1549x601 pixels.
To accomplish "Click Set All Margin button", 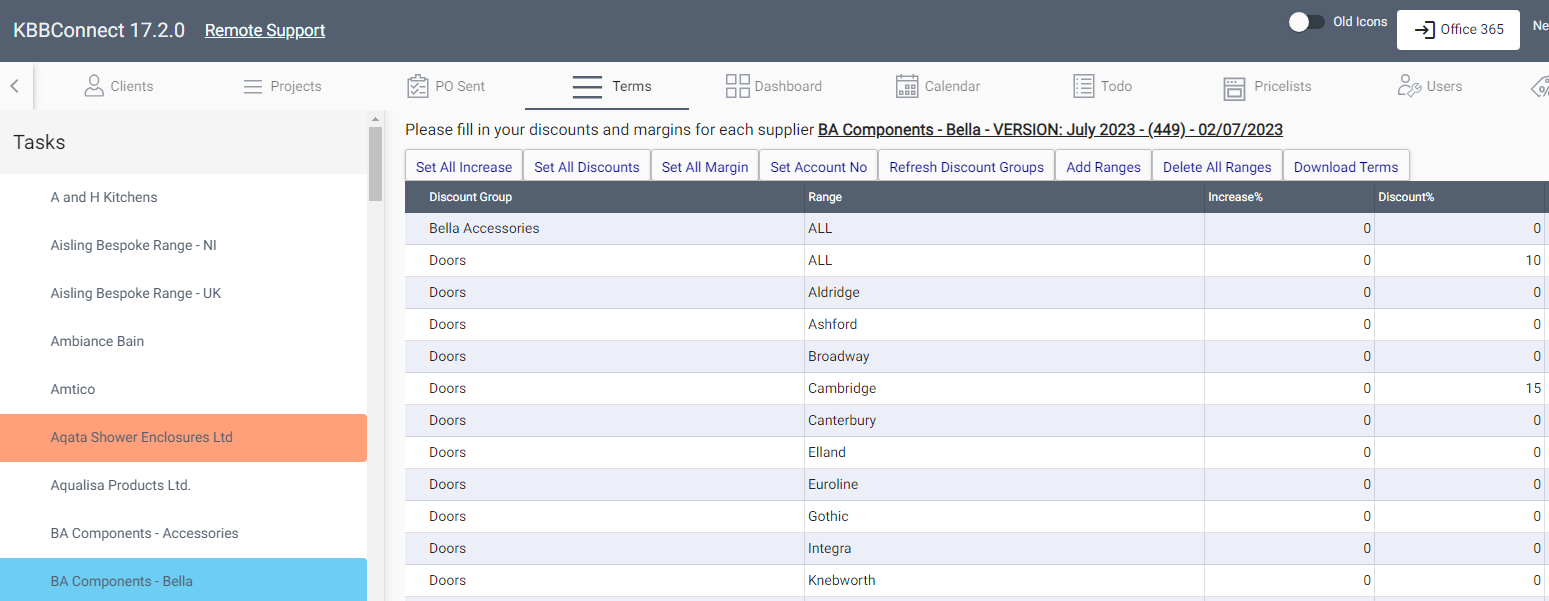I will pos(705,167).
